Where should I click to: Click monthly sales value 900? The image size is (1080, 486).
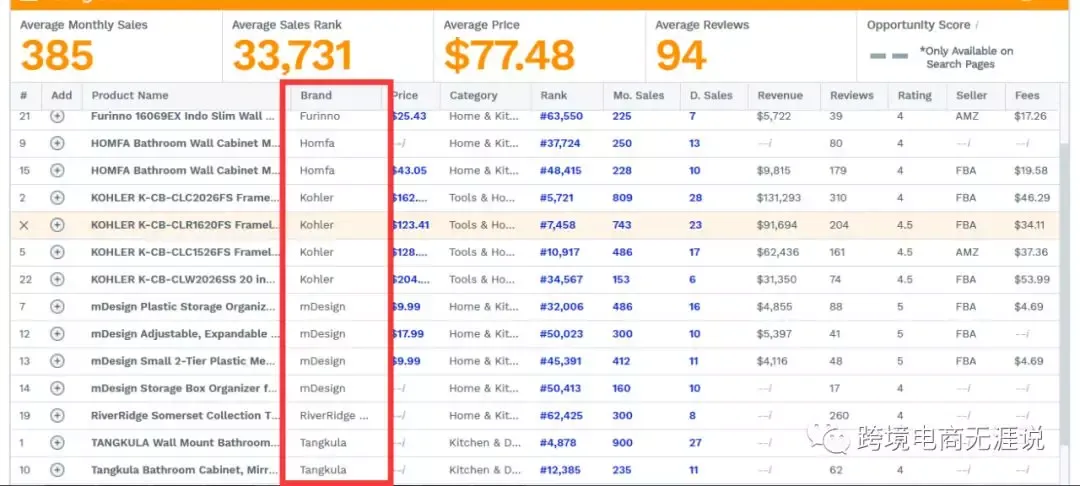click(622, 443)
